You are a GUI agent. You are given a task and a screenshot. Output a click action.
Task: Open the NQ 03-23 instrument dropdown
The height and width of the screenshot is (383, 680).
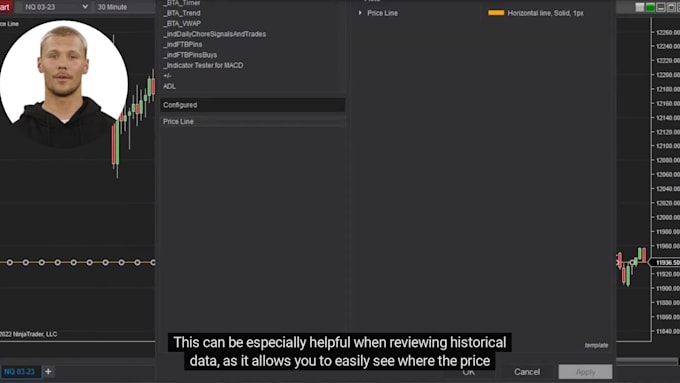pos(56,7)
